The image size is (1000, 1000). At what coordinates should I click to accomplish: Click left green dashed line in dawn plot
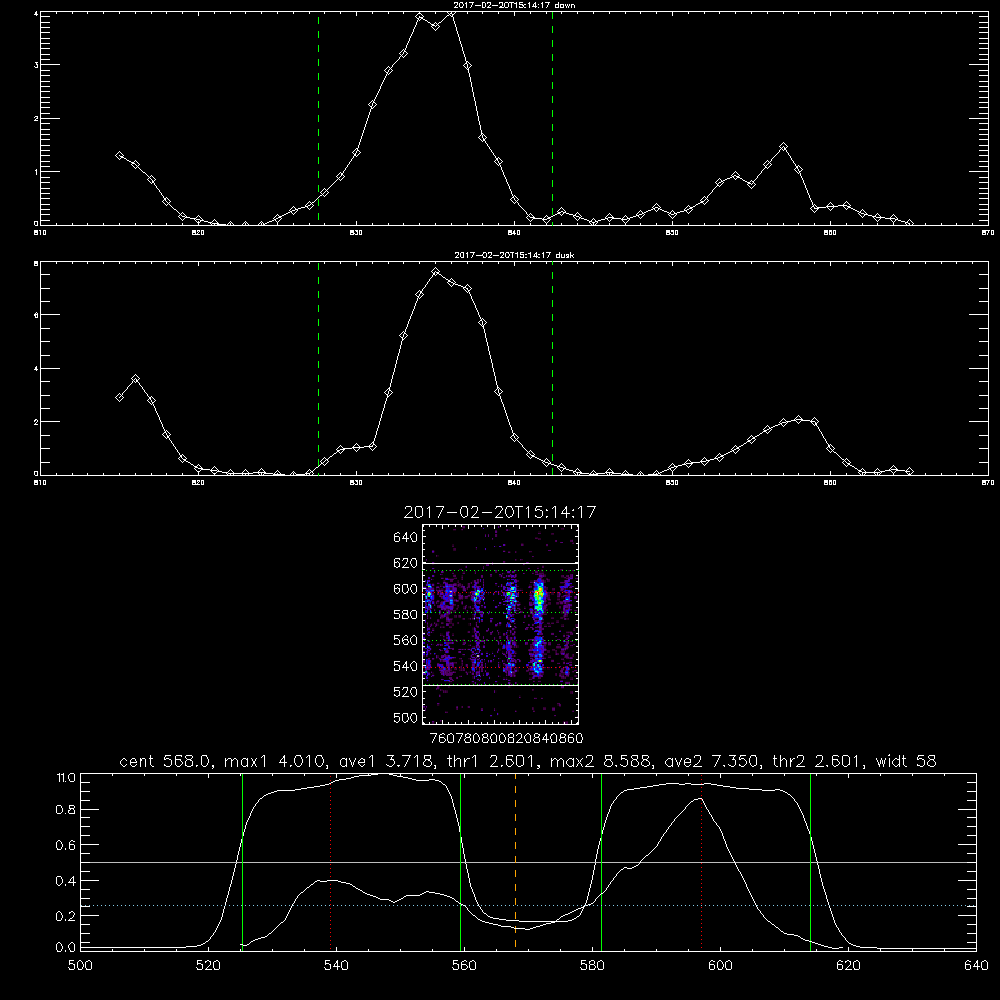click(x=318, y=118)
